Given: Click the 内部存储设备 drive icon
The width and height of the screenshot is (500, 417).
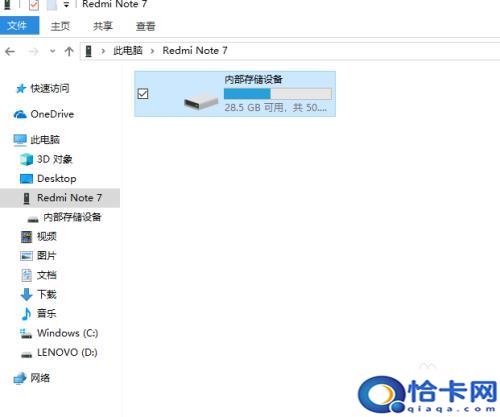Looking at the screenshot, I should tap(201, 102).
